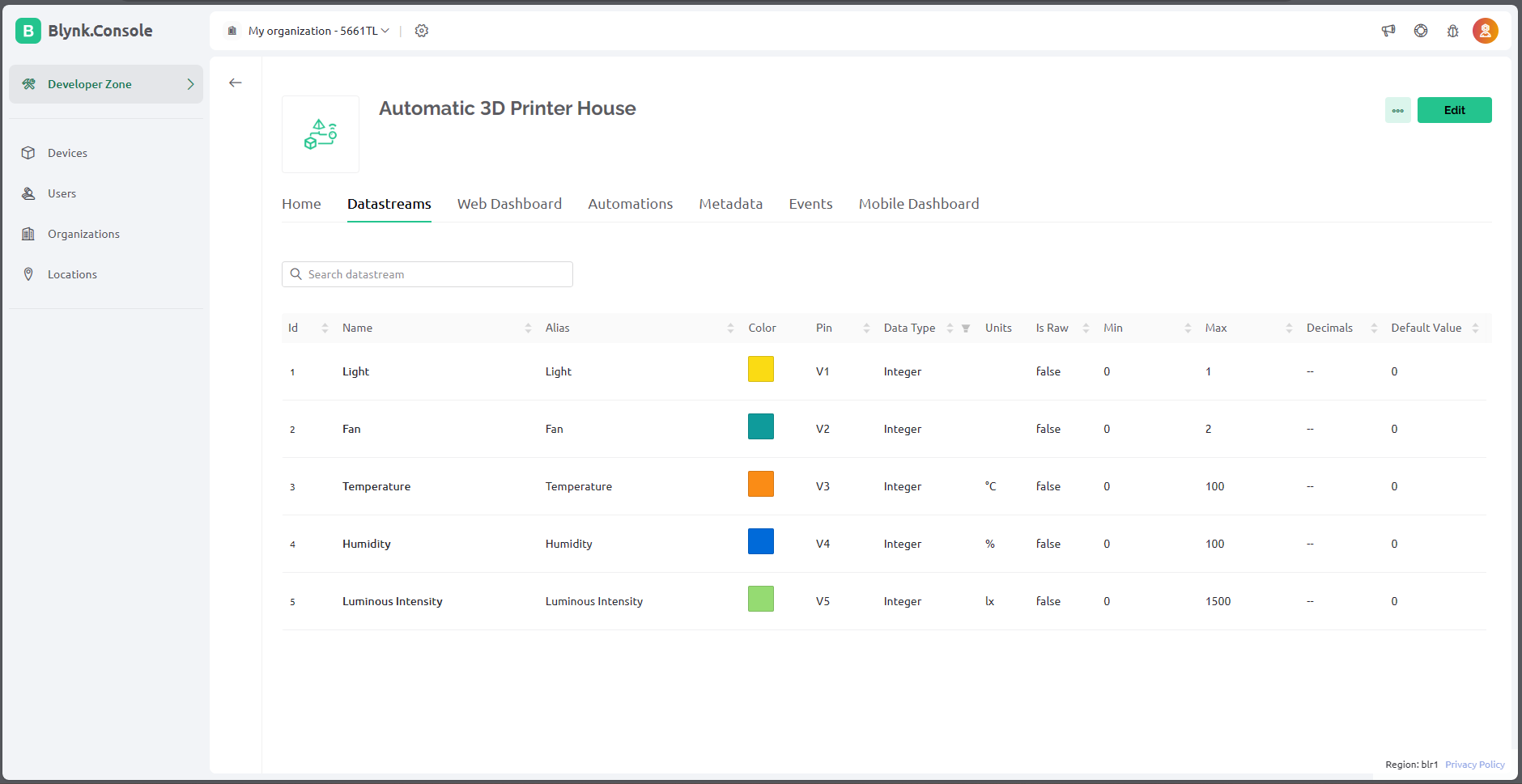Switch to the Home tab
This screenshot has width=1522, height=784.
pos(301,204)
